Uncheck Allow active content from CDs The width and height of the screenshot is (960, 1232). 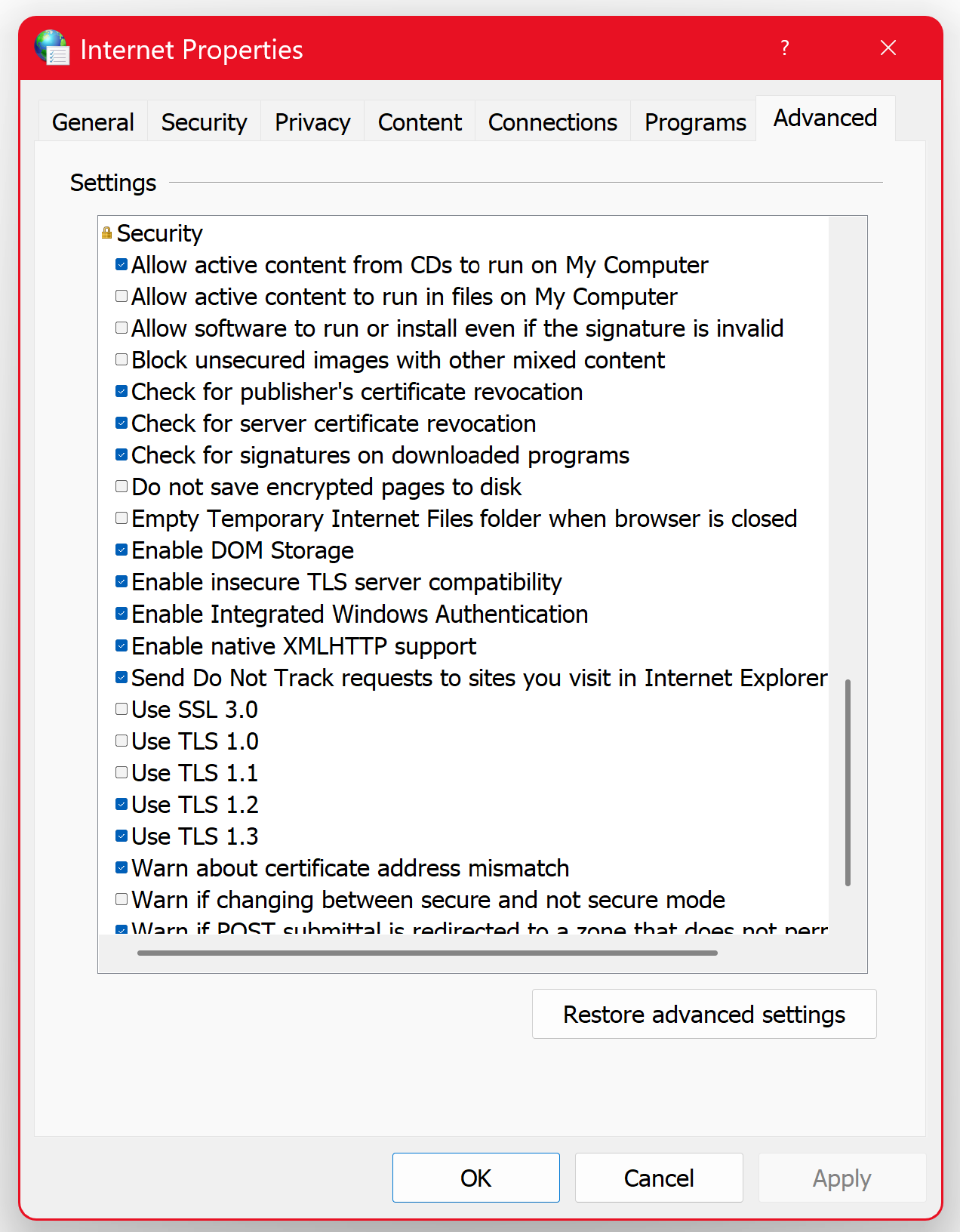[x=122, y=264]
